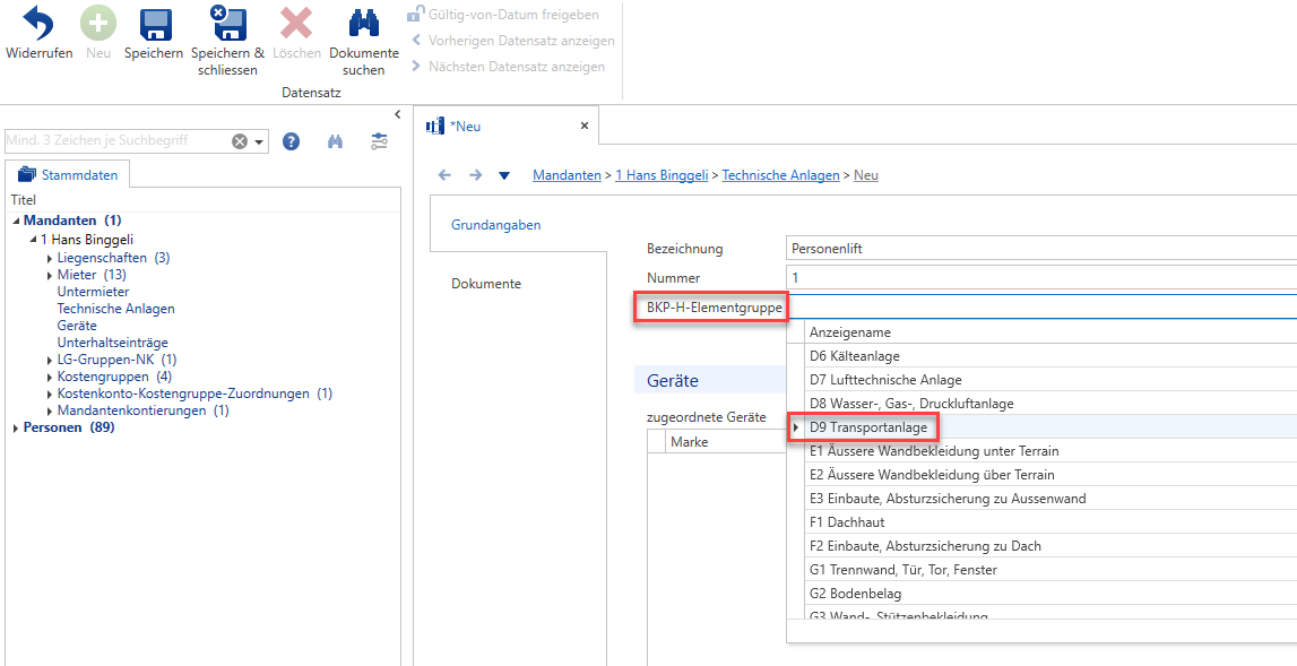Click the green Neu plus icon

click(98, 23)
